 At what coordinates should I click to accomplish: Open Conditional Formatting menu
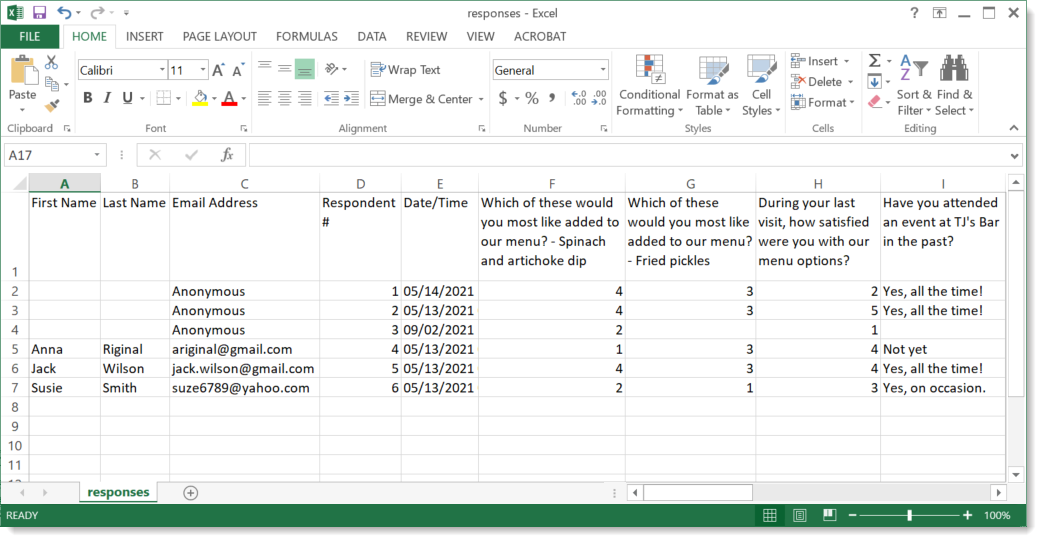649,86
